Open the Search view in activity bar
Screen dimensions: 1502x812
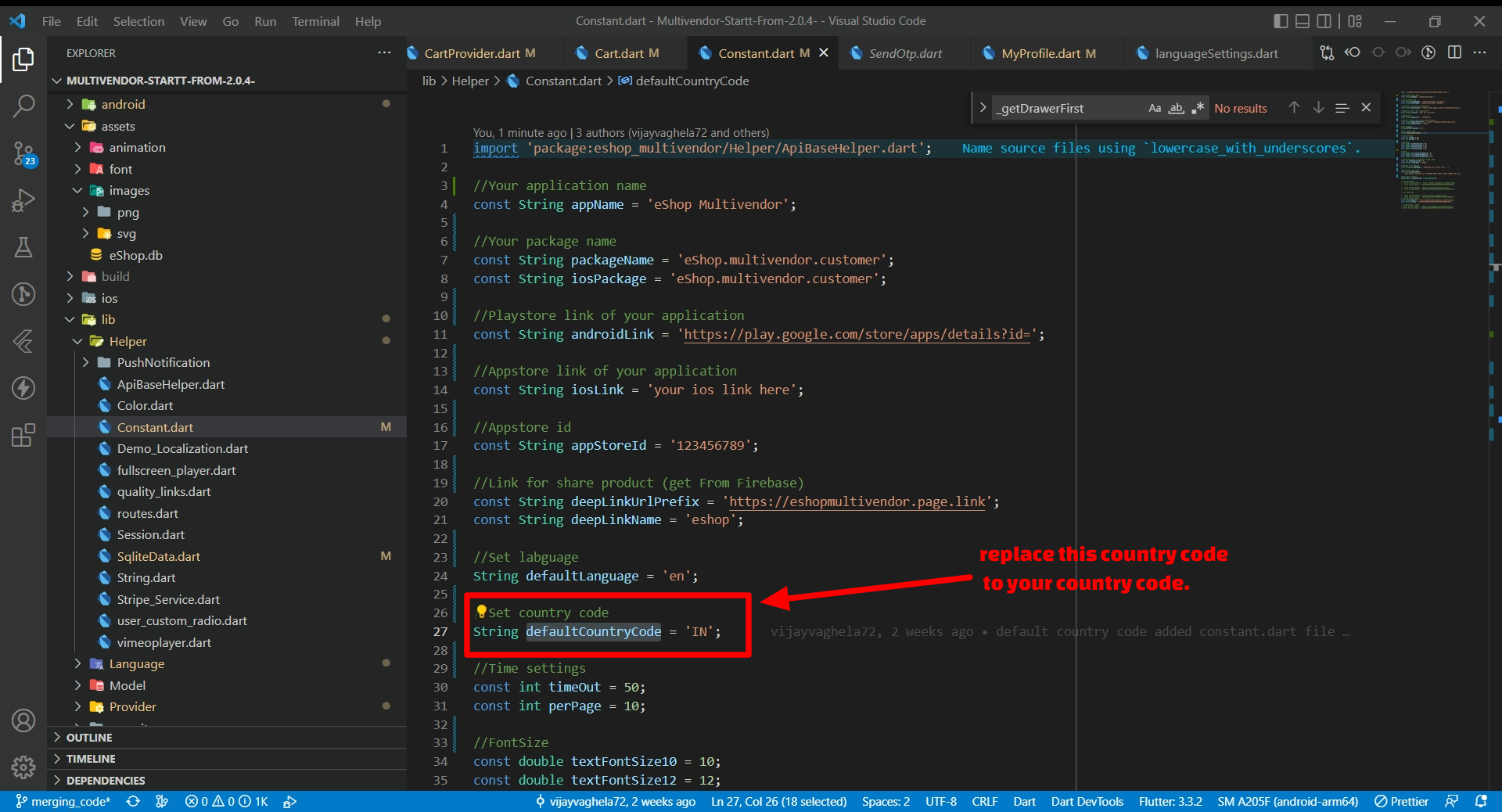coord(23,106)
